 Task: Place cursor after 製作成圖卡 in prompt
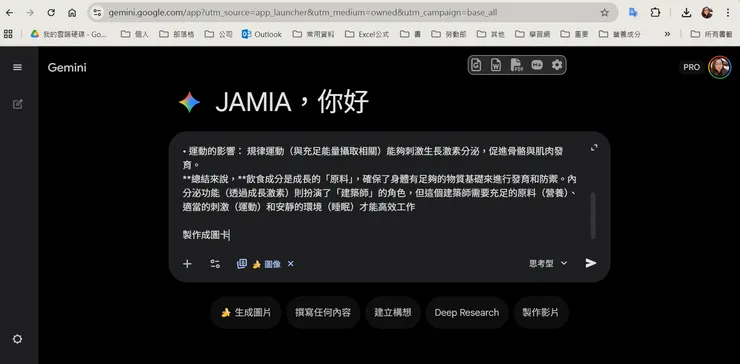click(x=229, y=235)
